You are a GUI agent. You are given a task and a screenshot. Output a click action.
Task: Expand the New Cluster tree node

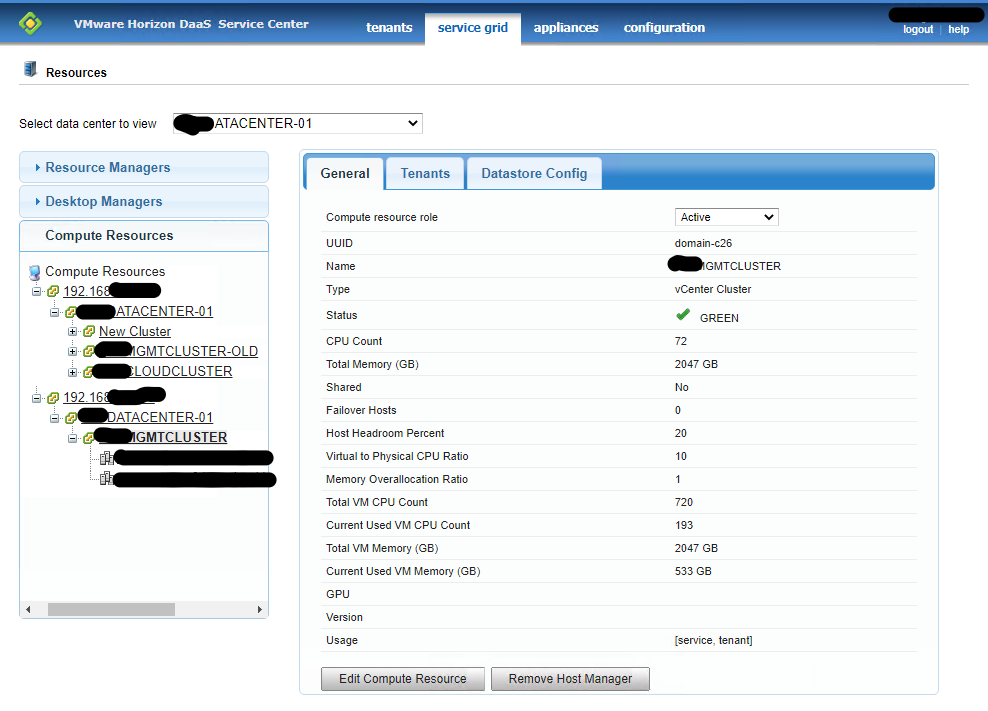click(72, 332)
